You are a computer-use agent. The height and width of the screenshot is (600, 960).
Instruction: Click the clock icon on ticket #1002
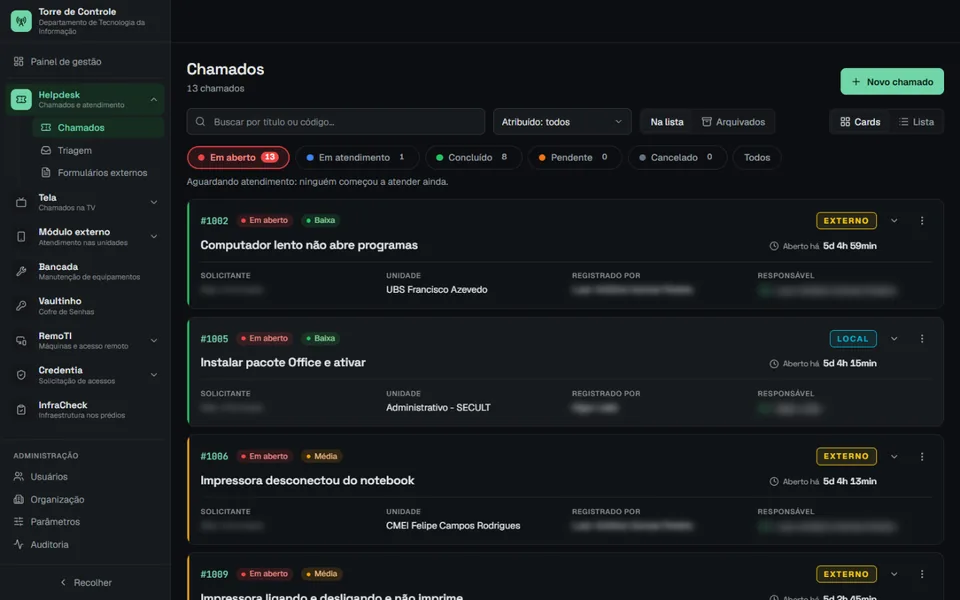pos(774,246)
